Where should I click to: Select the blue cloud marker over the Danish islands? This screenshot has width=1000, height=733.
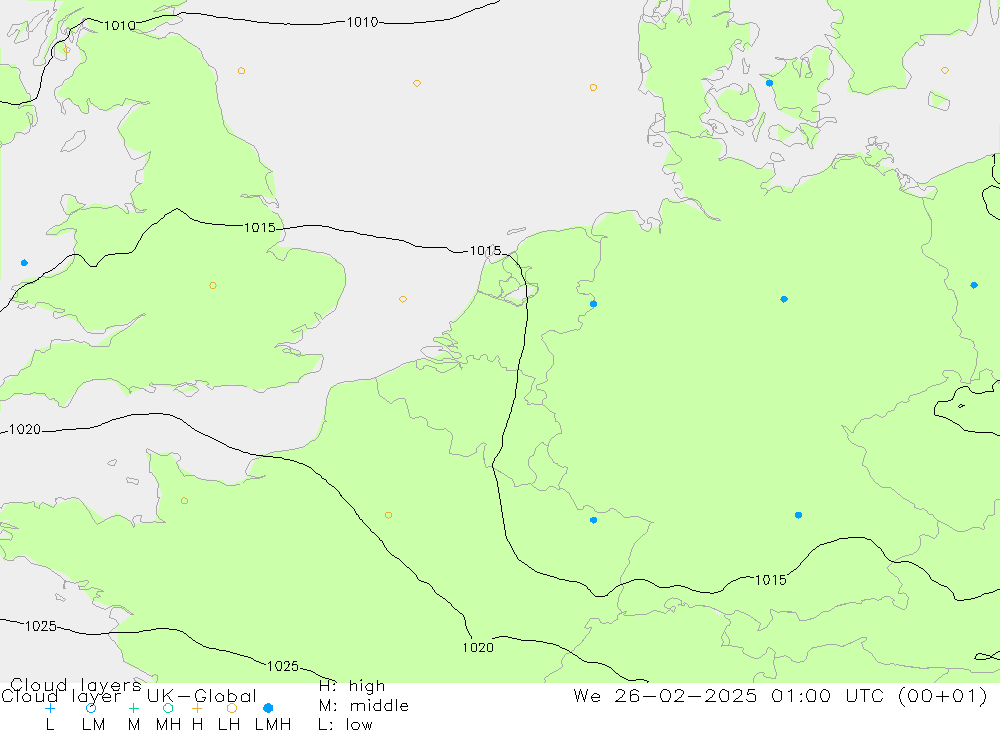[x=769, y=83]
